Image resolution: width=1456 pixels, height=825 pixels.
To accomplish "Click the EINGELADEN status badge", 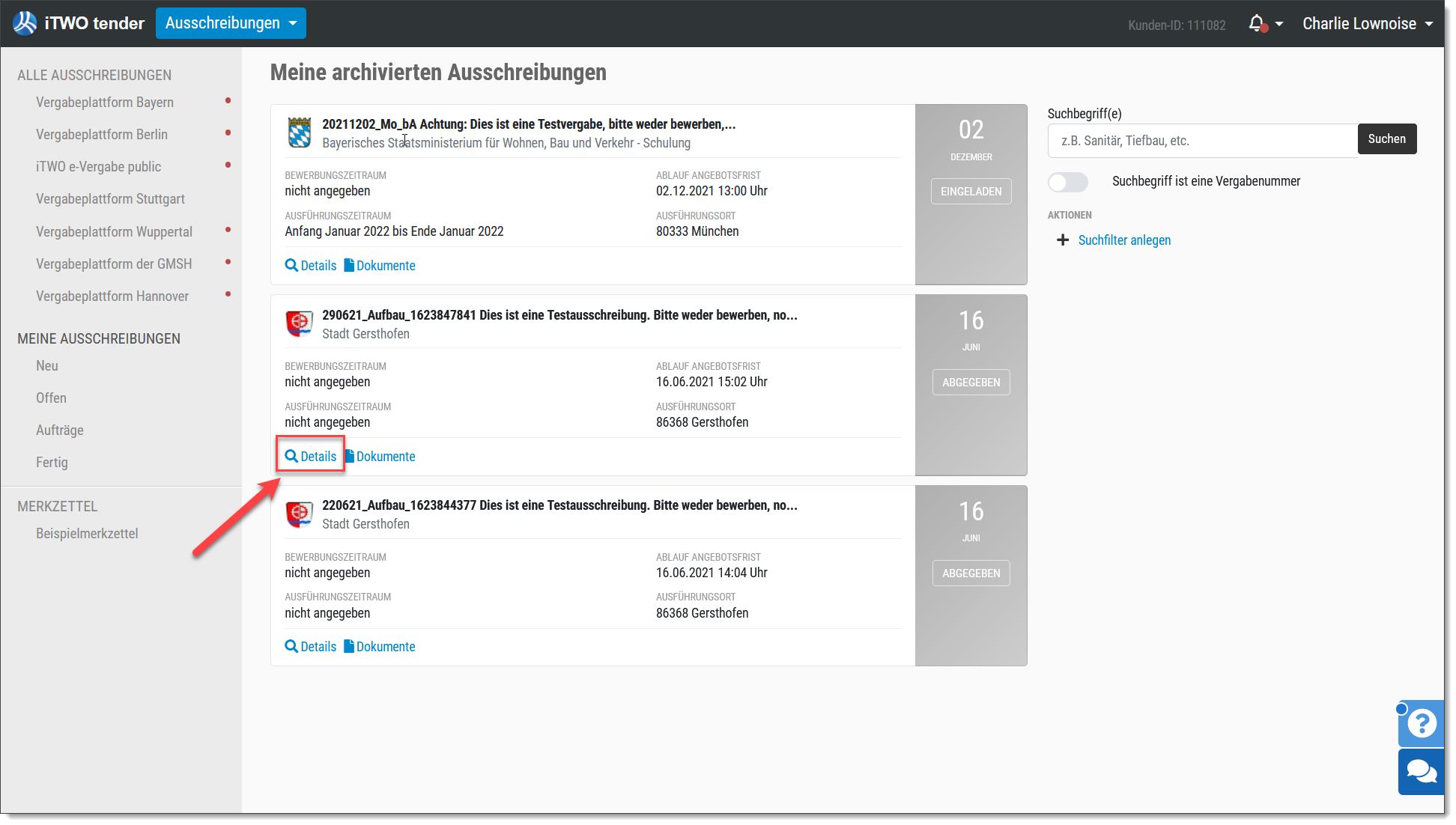I will tap(971, 192).
